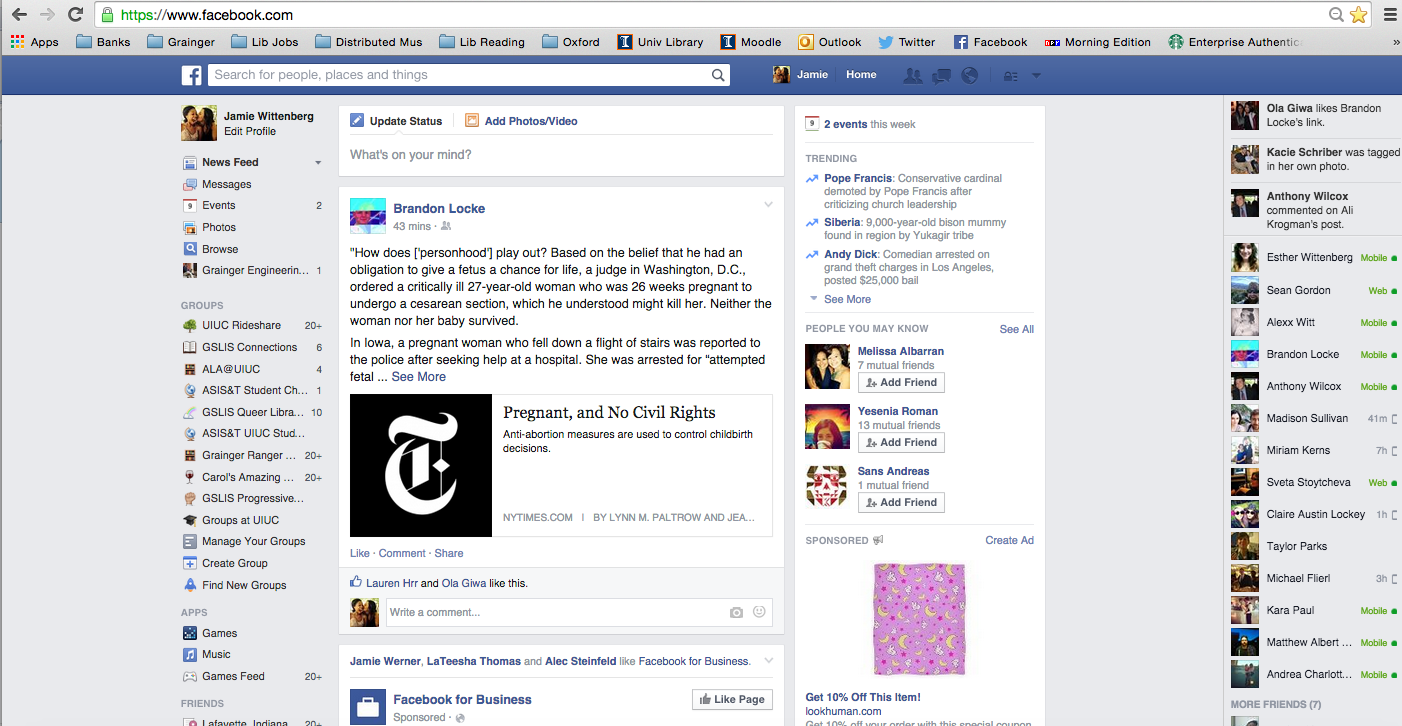Image resolution: width=1402 pixels, height=726 pixels.
Task: Click See All in People You May Know
Action: click(x=1017, y=329)
